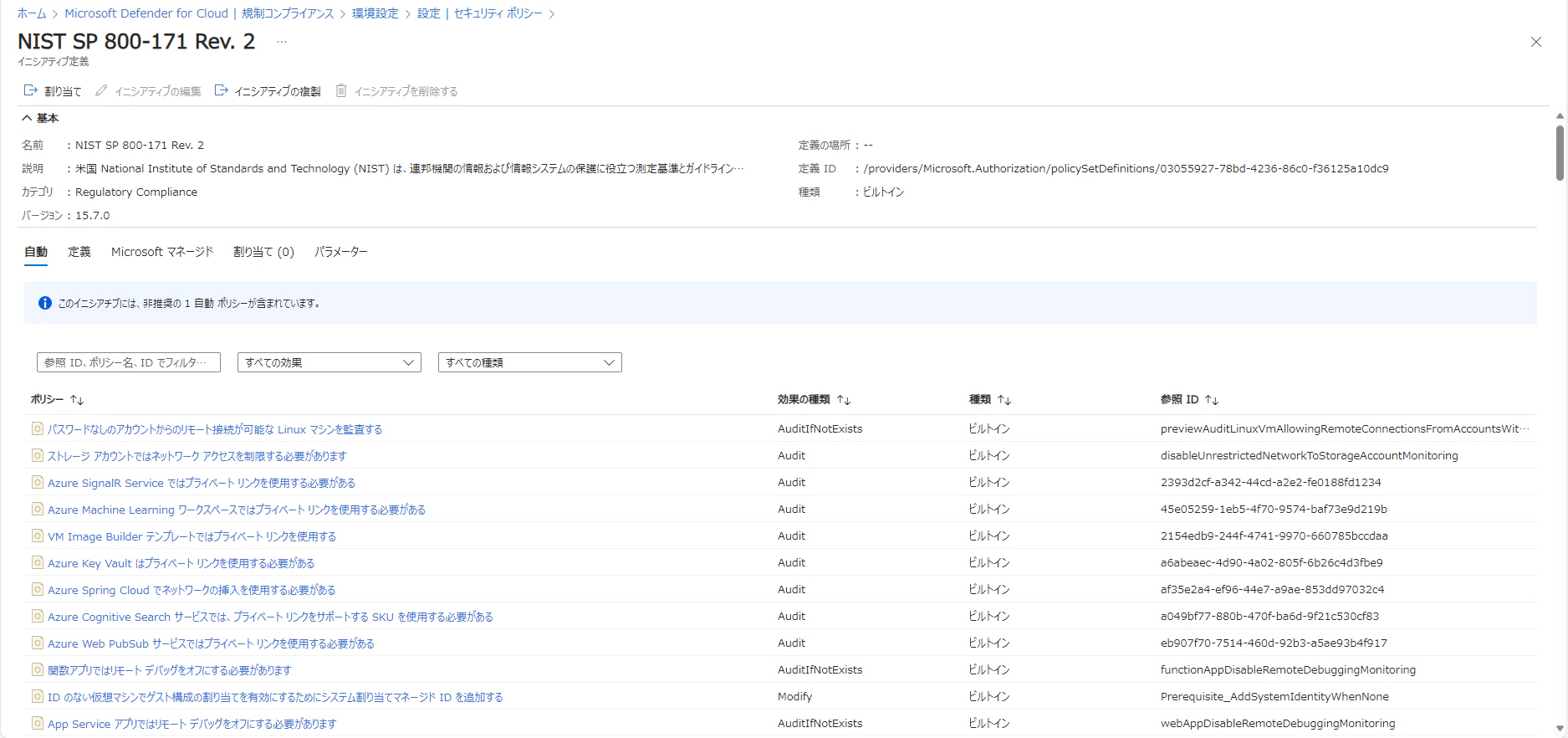Sort by 参照 ID column arrows
The height and width of the screenshot is (738, 1568).
point(1212,400)
